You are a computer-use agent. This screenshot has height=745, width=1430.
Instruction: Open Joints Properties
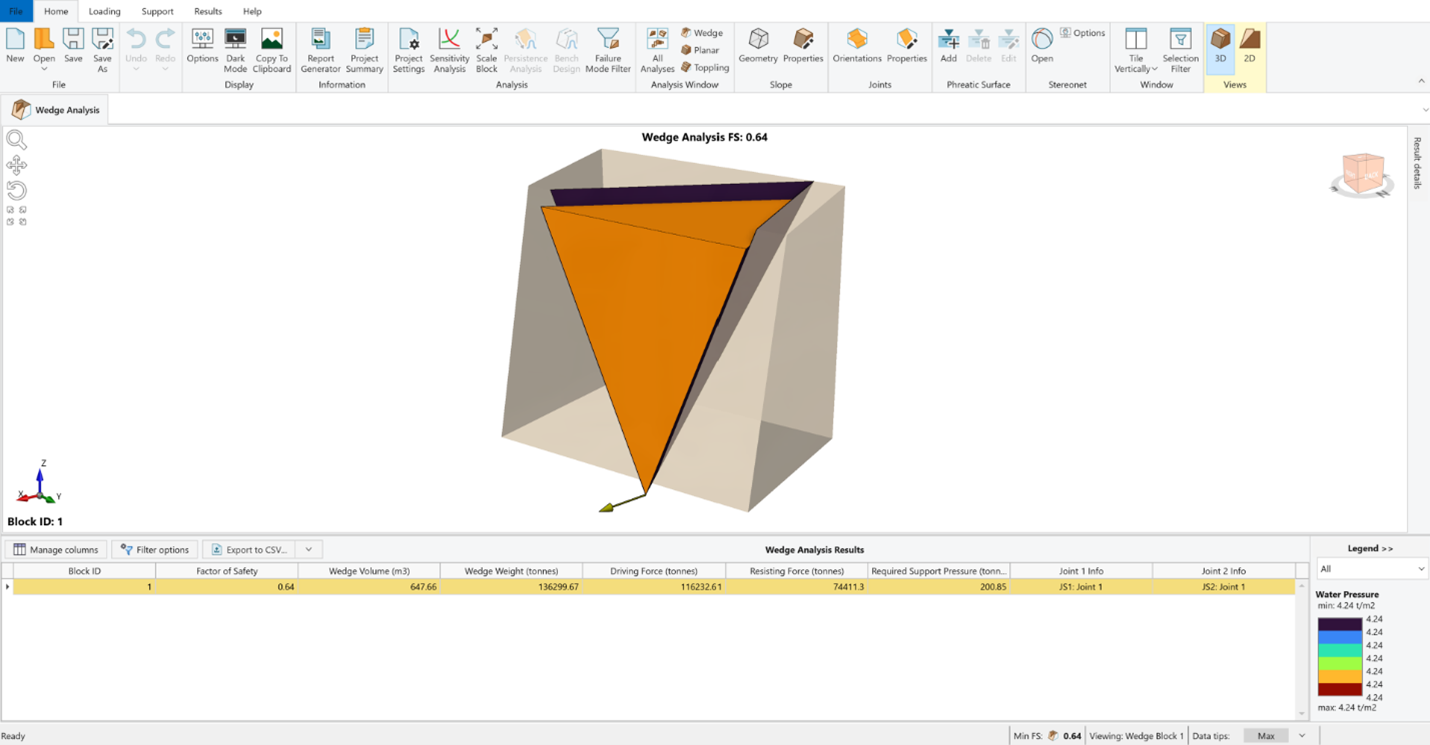(x=907, y=46)
